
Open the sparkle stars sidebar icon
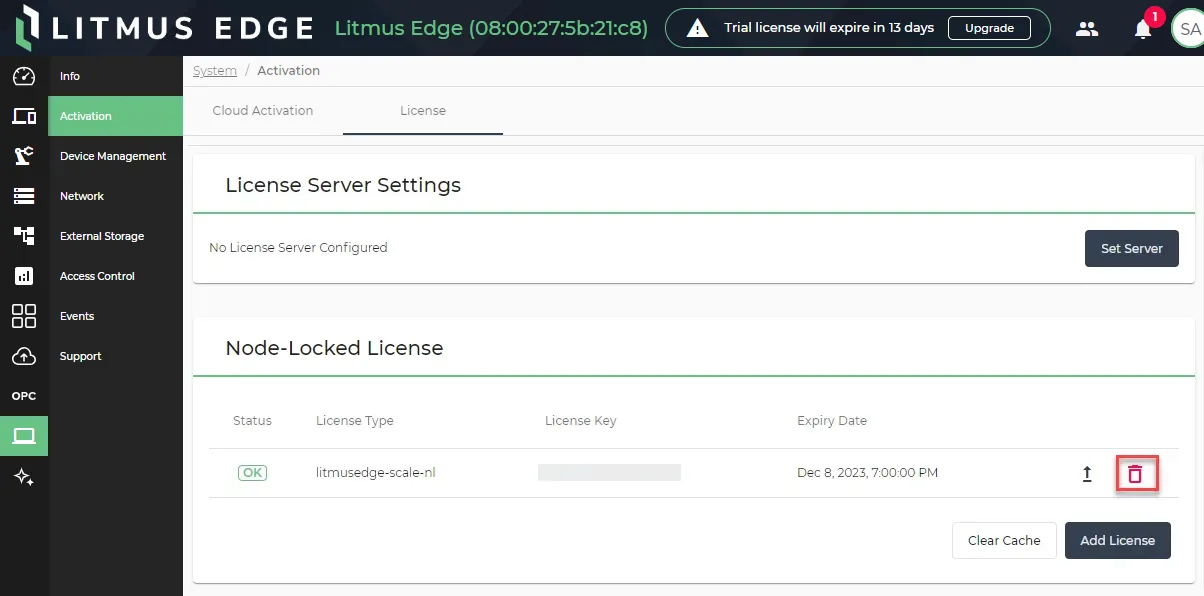24,477
